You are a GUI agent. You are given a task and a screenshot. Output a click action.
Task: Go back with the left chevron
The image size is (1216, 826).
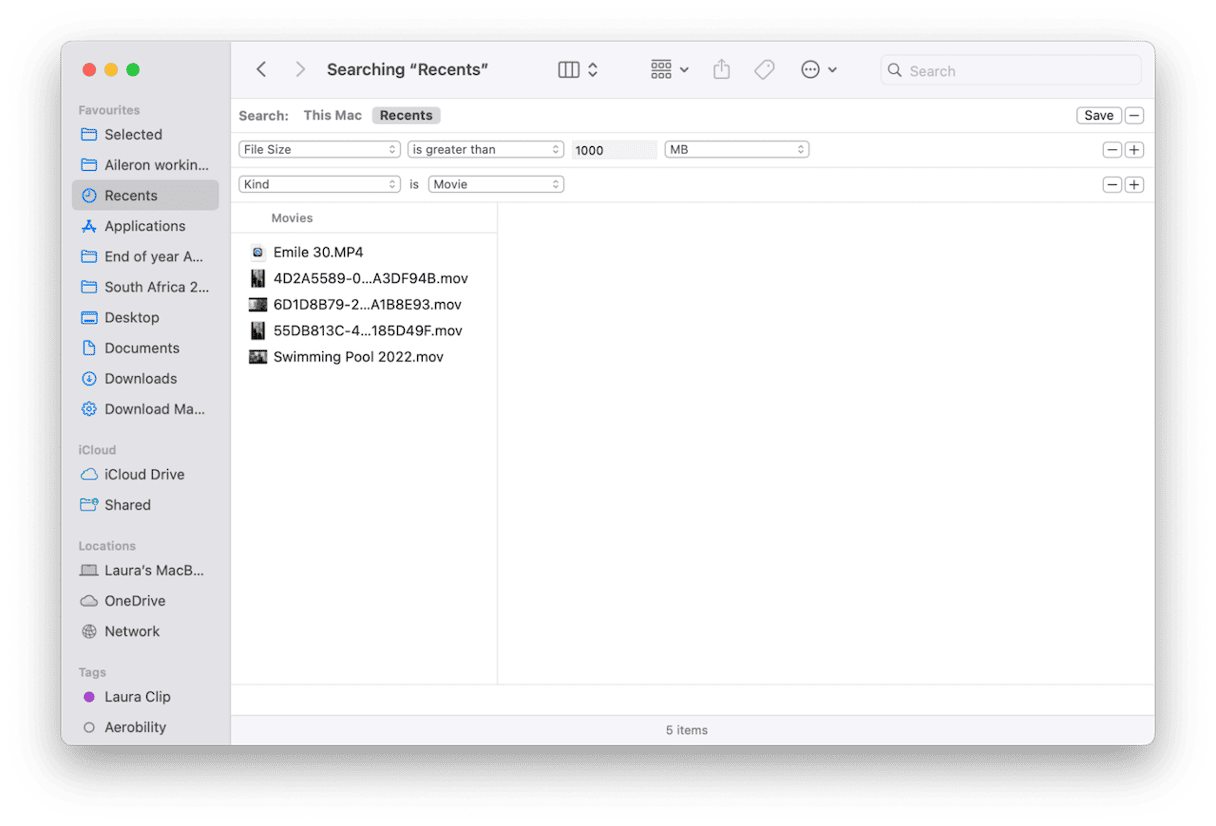click(261, 70)
